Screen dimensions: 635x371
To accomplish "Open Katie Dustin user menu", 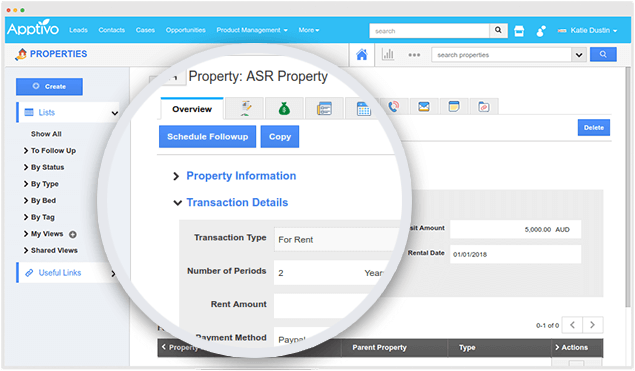I will 587,30.
